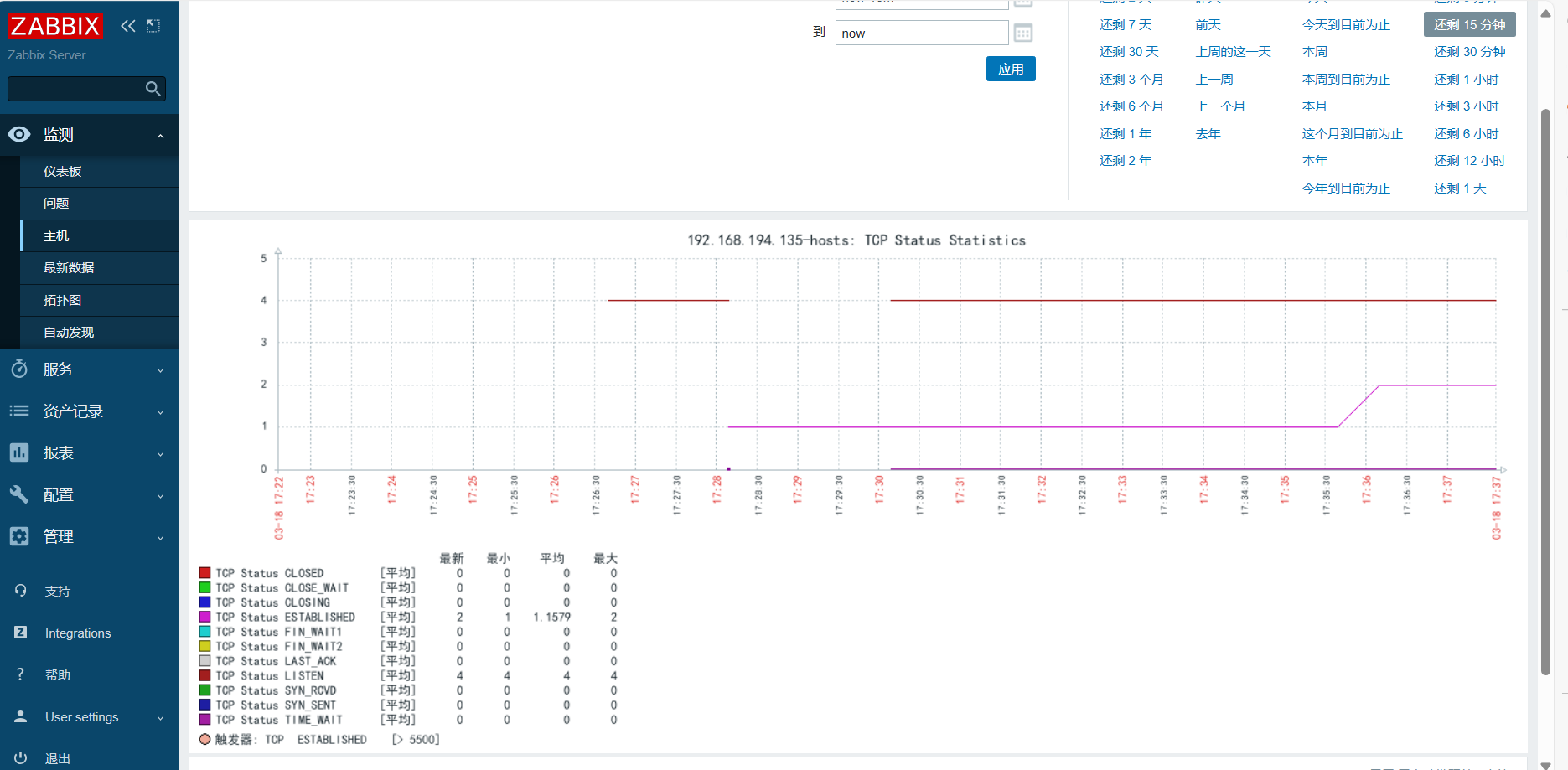Click the Z icon for Integrations

point(21,633)
